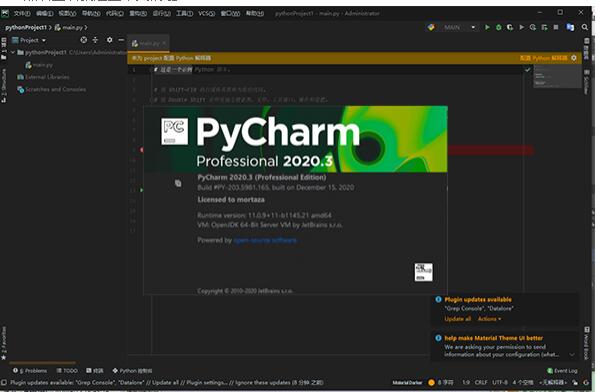
Task: Select Scratches and Consoles tree item
Action: coord(51,89)
